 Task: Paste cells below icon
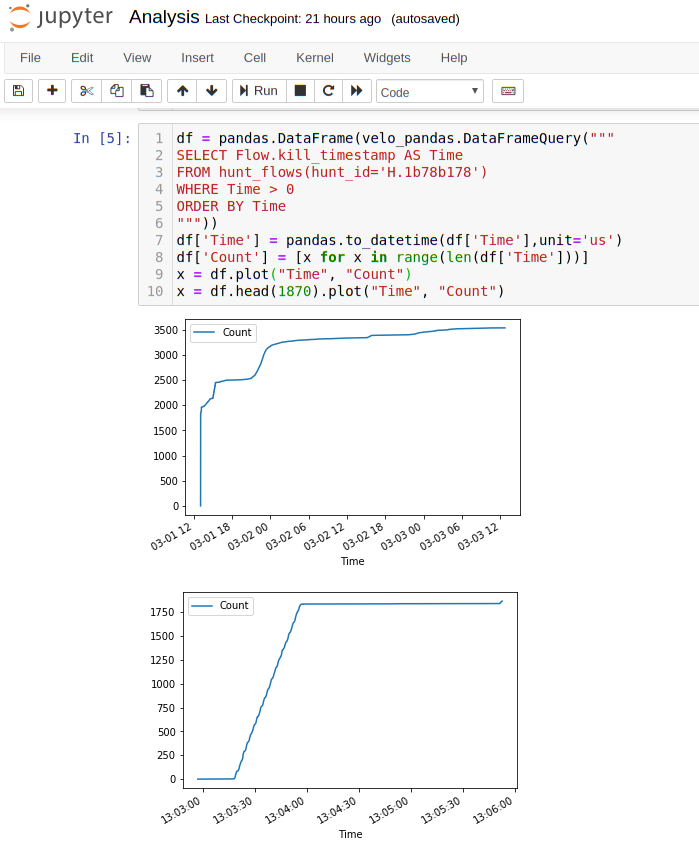(146, 91)
